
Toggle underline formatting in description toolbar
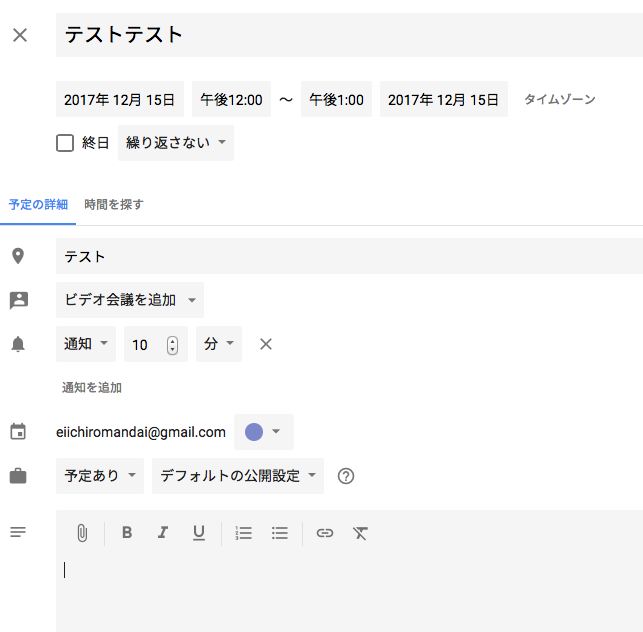(x=199, y=533)
